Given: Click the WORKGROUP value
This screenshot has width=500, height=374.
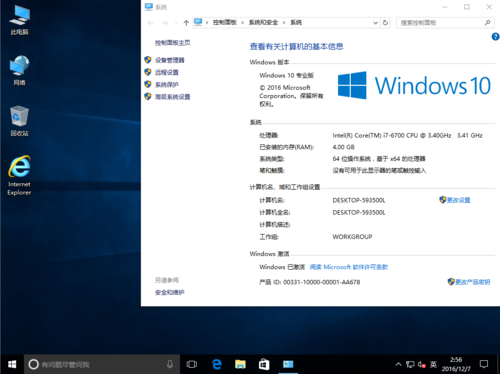Looking at the screenshot, I should (x=352, y=237).
